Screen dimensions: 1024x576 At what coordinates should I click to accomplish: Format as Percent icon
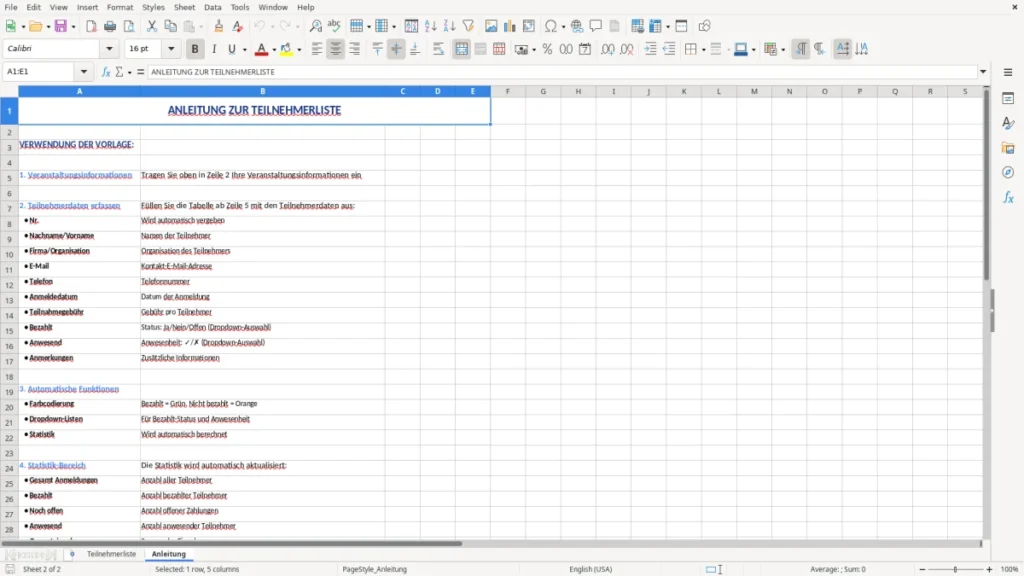(x=547, y=49)
